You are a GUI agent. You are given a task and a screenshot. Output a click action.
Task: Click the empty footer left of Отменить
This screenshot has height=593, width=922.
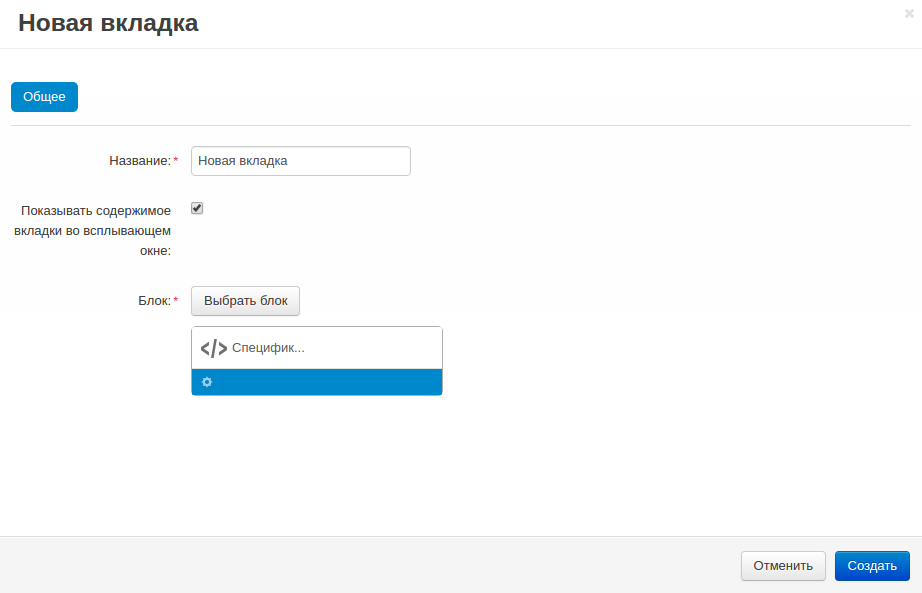coord(370,566)
